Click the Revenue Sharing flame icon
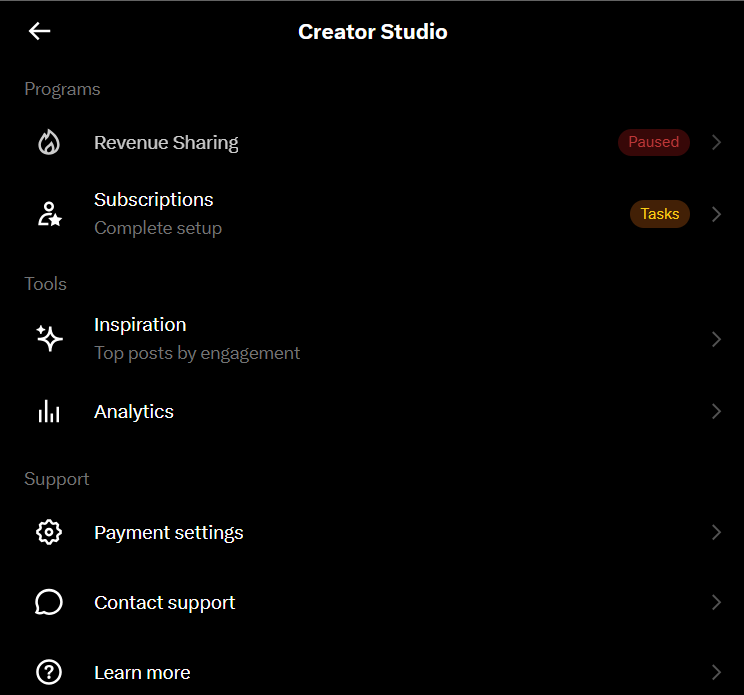 pos(49,142)
